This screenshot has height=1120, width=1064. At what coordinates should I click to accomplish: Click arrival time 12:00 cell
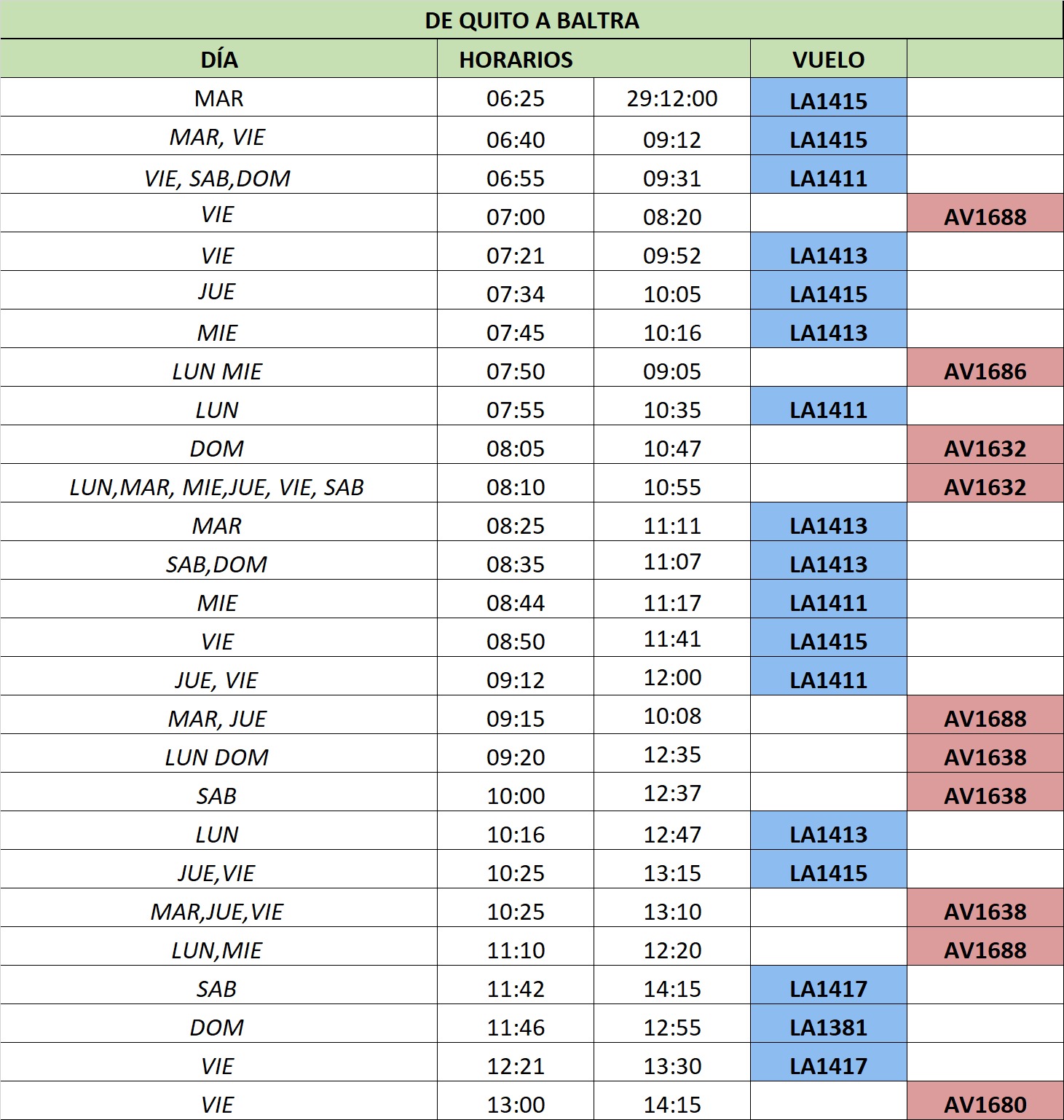click(671, 678)
